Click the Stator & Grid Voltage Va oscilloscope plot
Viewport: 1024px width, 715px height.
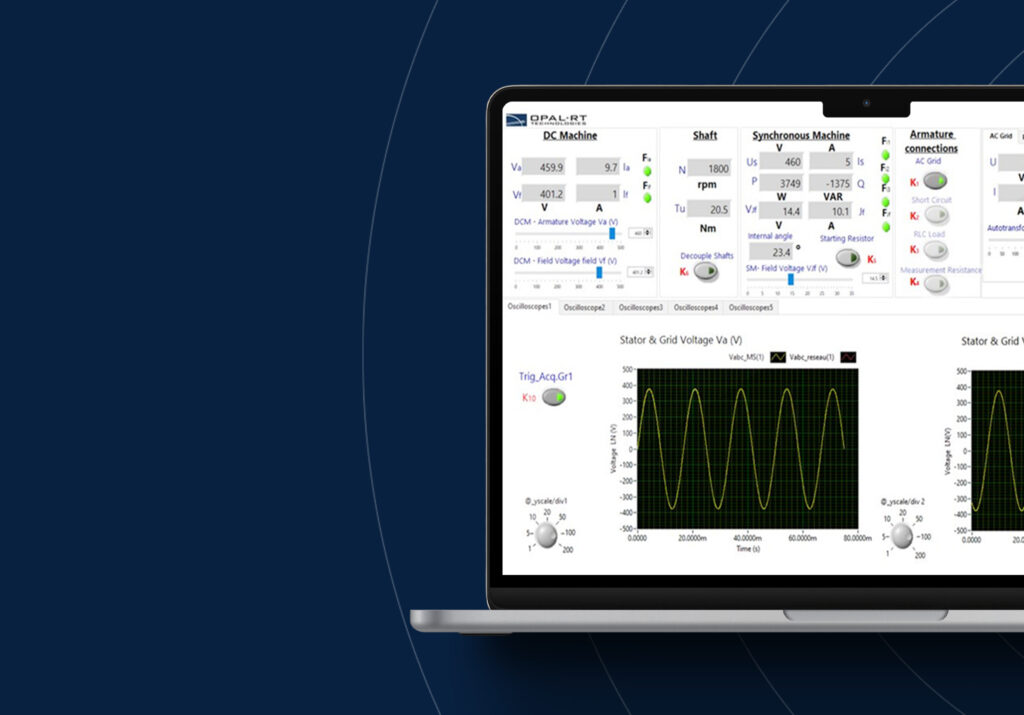(x=747, y=449)
